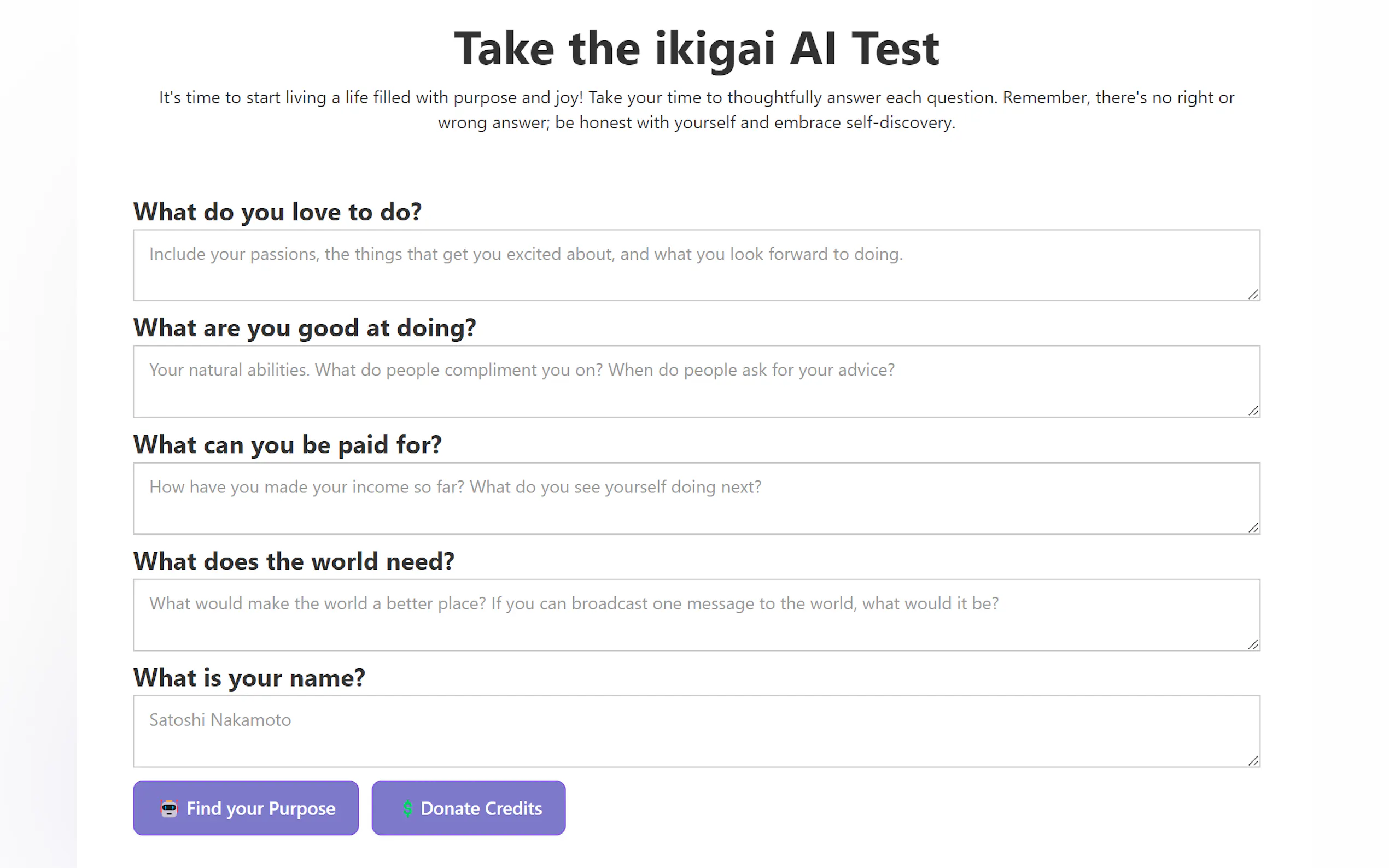This screenshot has height=868, width=1389.
Task: Click the 'What do you love to do?' label
Action: 277,212
